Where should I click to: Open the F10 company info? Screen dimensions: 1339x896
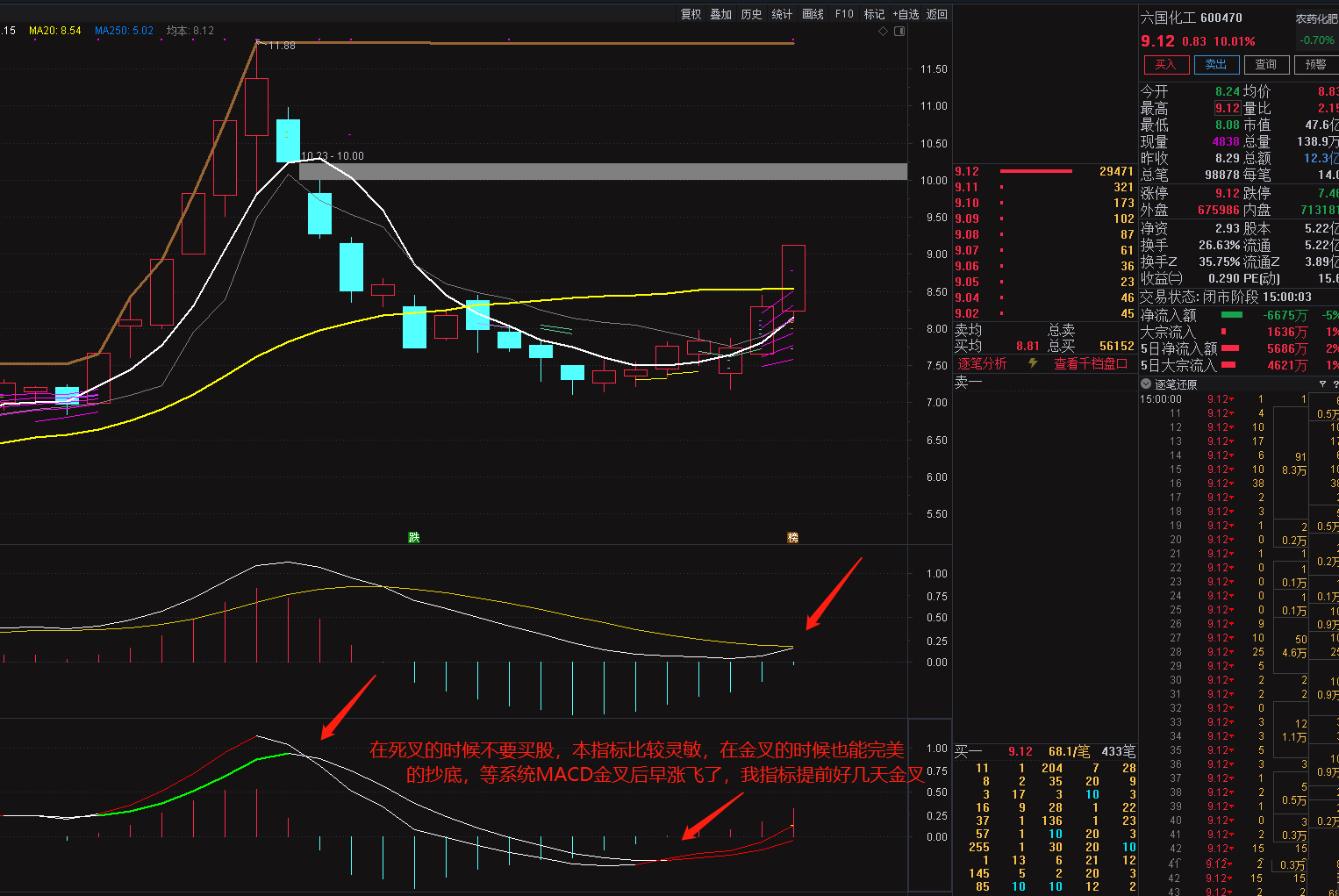coord(844,14)
